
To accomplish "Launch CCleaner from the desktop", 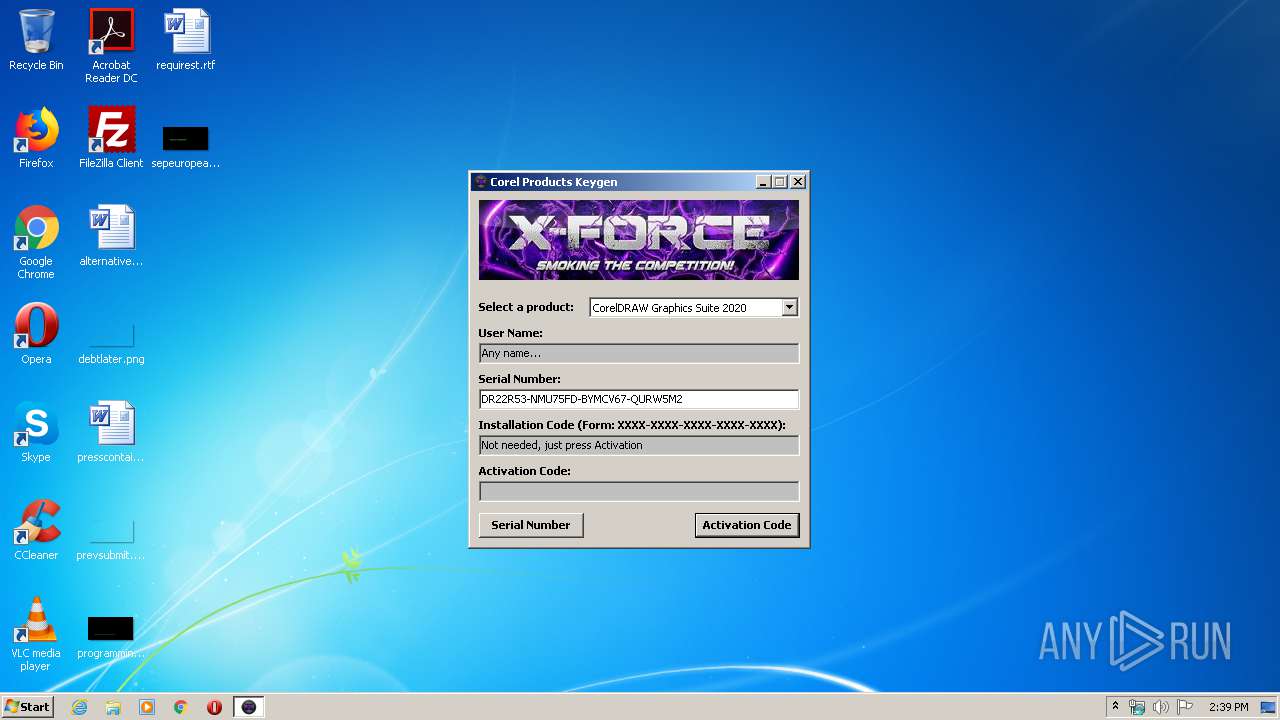I will (x=36, y=530).
